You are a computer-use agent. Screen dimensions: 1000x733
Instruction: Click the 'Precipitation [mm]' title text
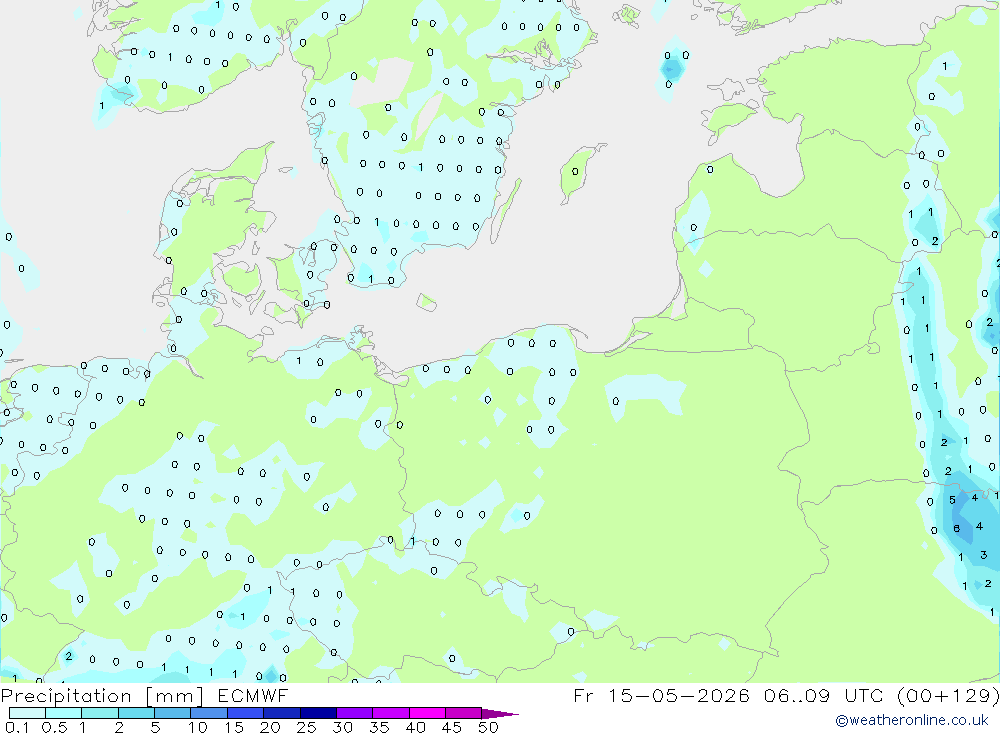tap(102, 696)
